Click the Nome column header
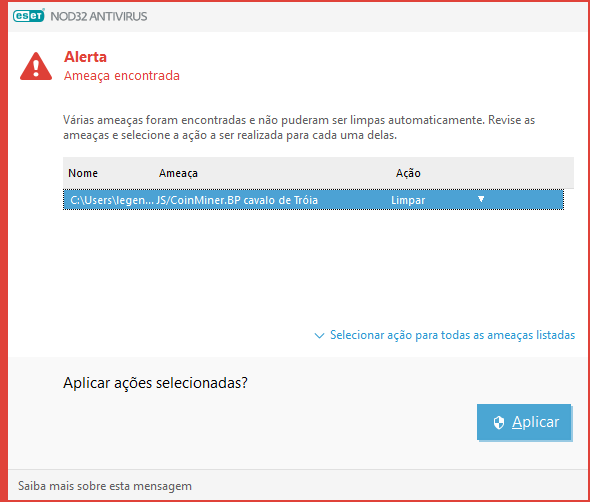The height and width of the screenshot is (502, 590). (83, 173)
